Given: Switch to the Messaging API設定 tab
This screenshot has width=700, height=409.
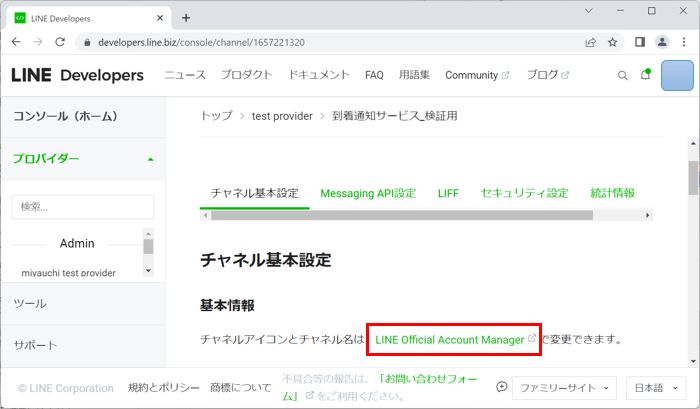Looking at the screenshot, I should click(368, 193).
